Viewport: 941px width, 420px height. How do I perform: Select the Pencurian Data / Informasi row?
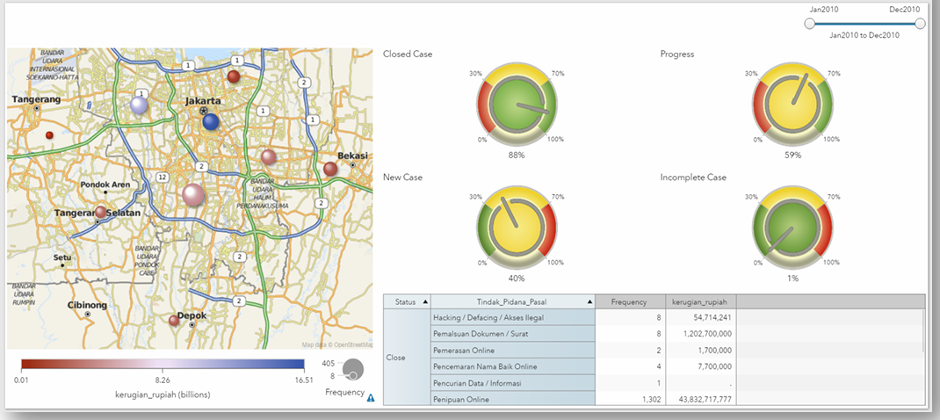click(513, 382)
